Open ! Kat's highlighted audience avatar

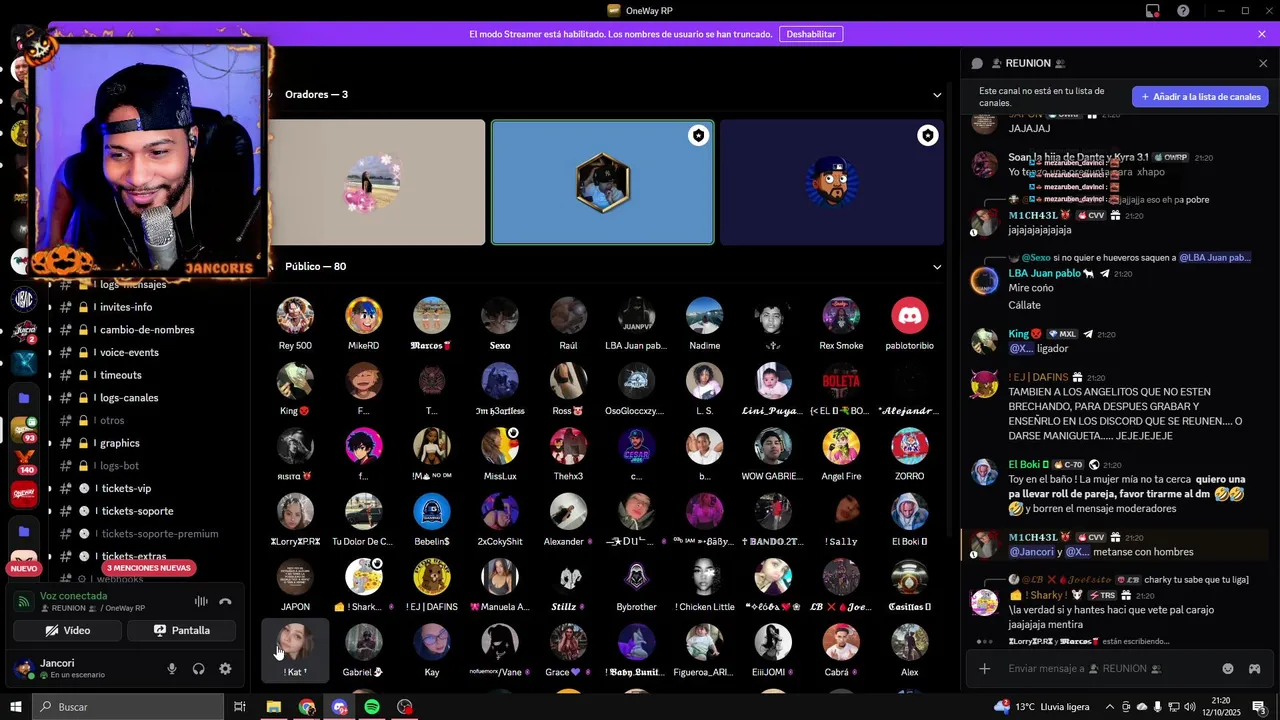pyautogui.click(x=295, y=642)
